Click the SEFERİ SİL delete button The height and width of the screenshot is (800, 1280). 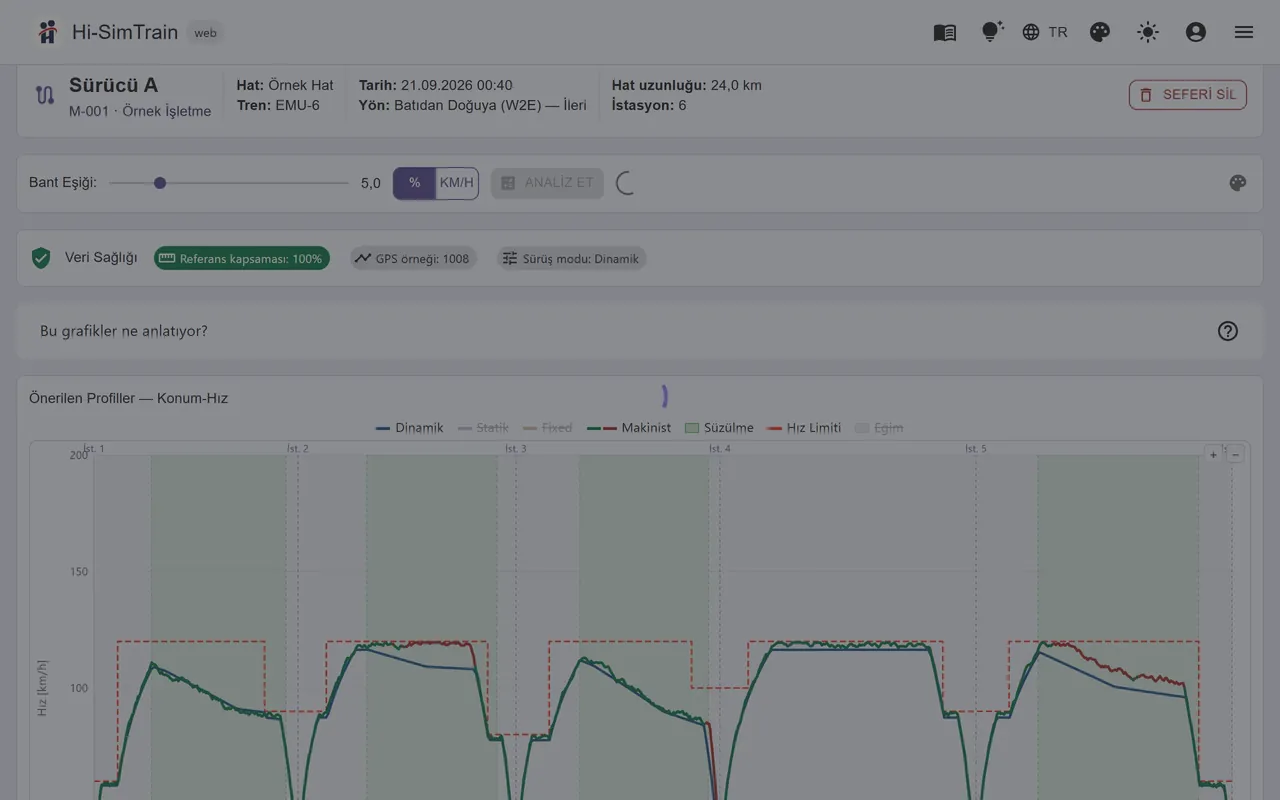click(x=1188, y=95)
